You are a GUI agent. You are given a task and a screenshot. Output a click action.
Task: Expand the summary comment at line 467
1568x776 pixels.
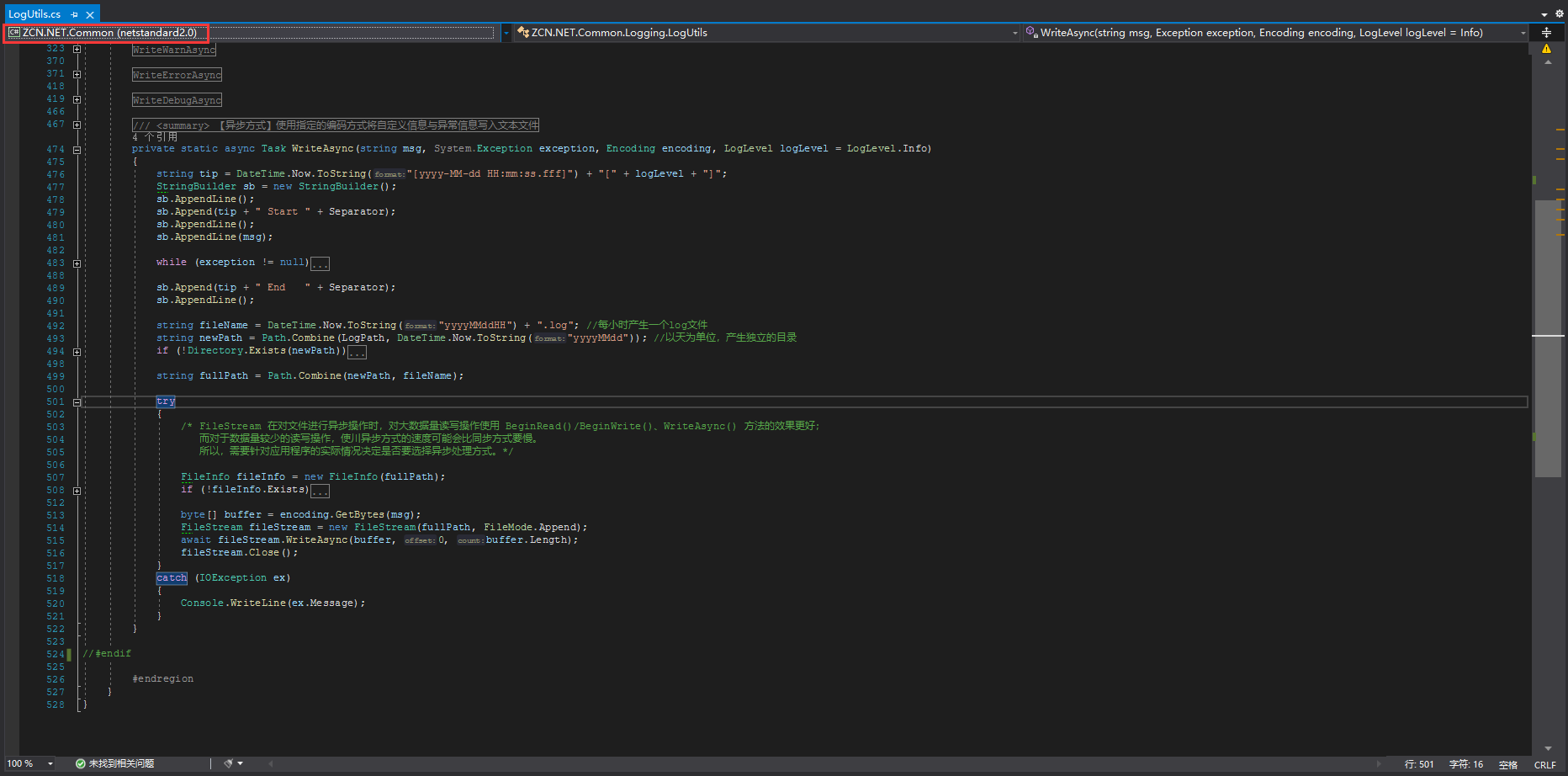[x=77, y=125]
